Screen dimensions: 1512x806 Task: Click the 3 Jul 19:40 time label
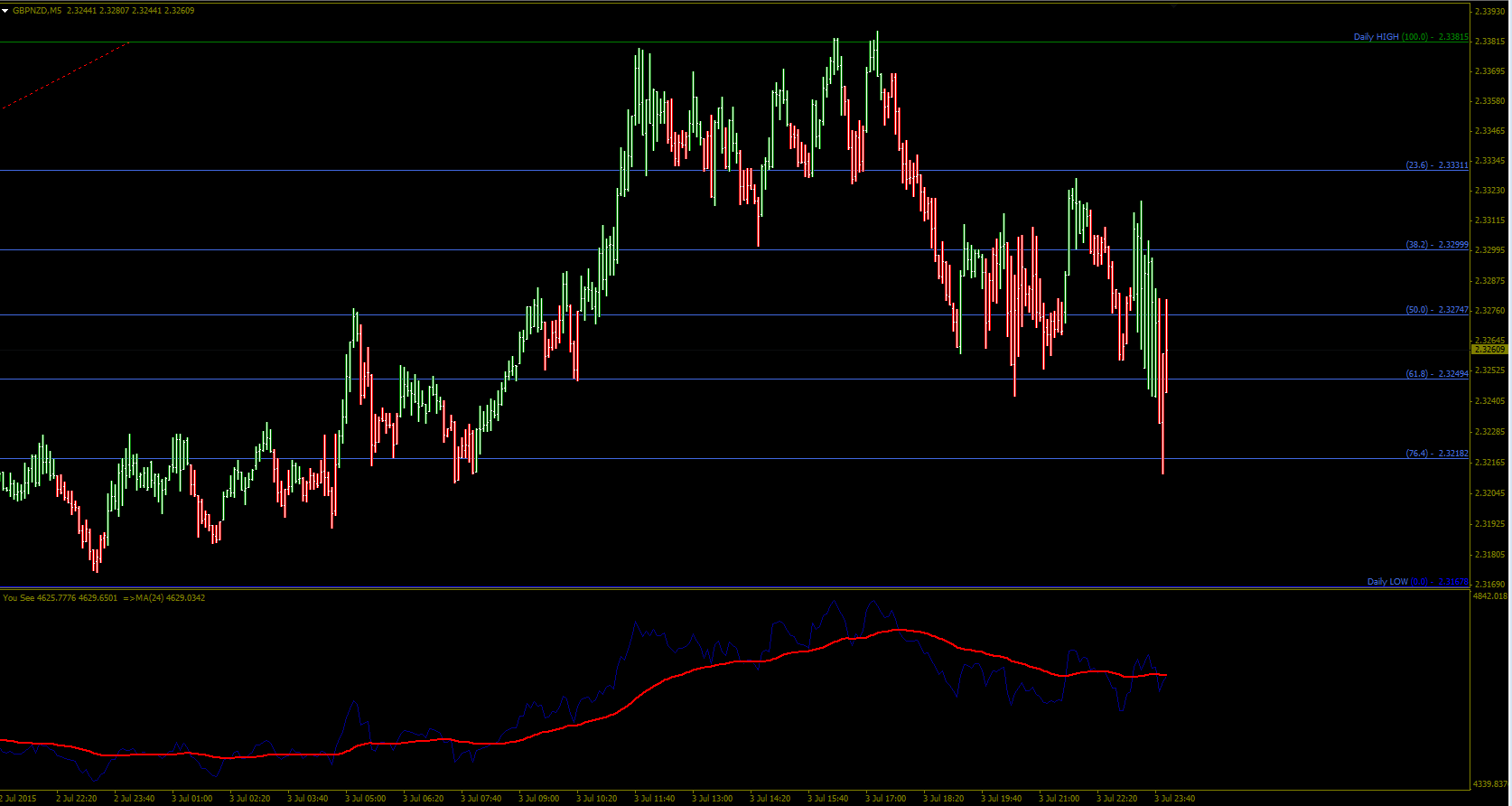click(x=1001, y=799)
